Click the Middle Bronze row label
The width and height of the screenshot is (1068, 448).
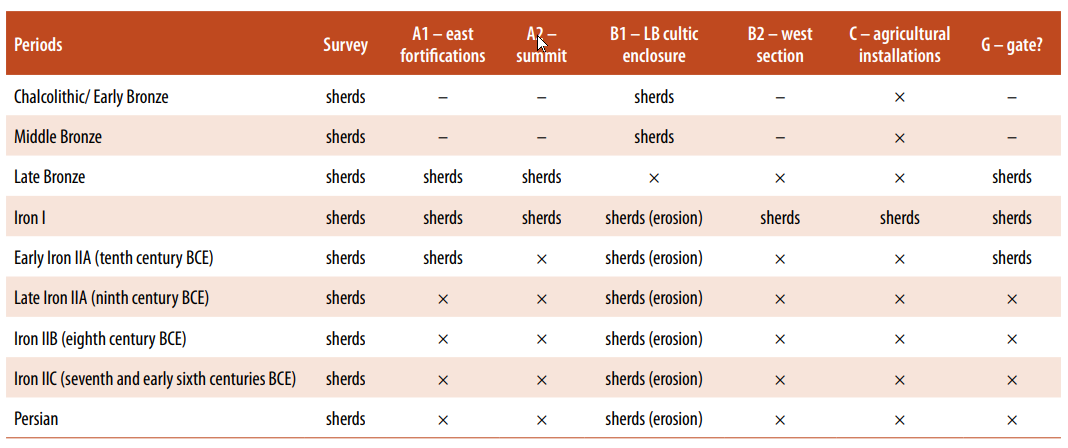tap(58, 137)
